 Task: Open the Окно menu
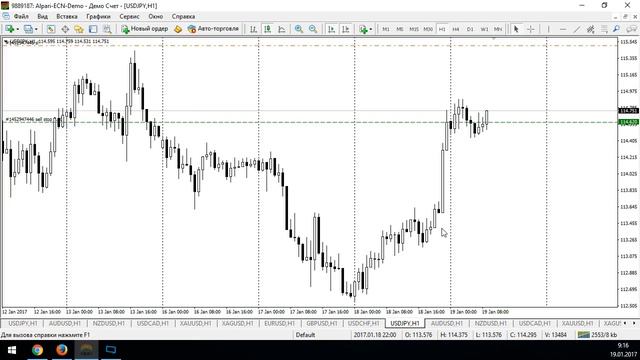(156, 17)
